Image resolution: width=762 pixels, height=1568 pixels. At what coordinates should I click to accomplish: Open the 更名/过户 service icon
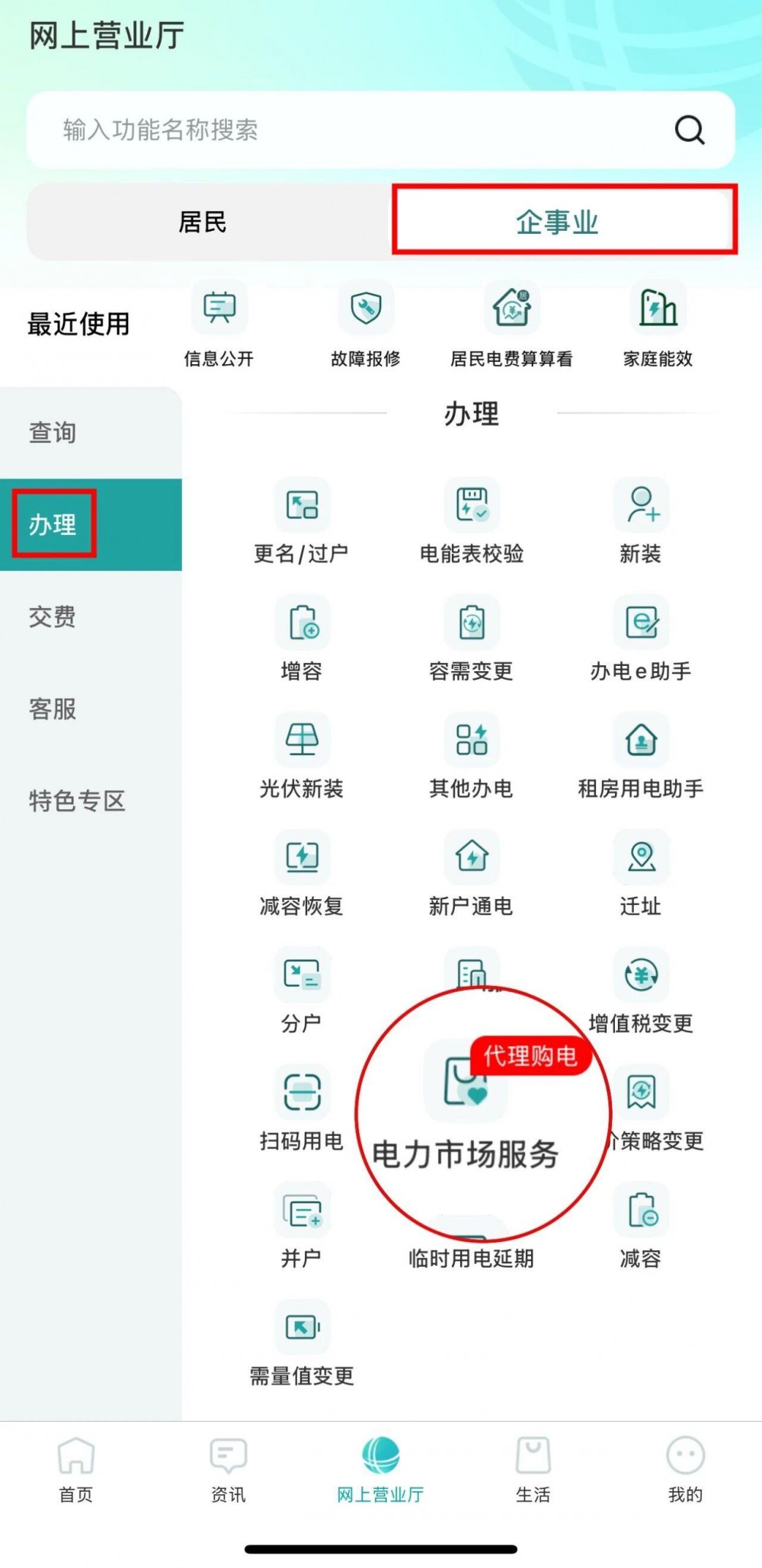coord(302,505)
